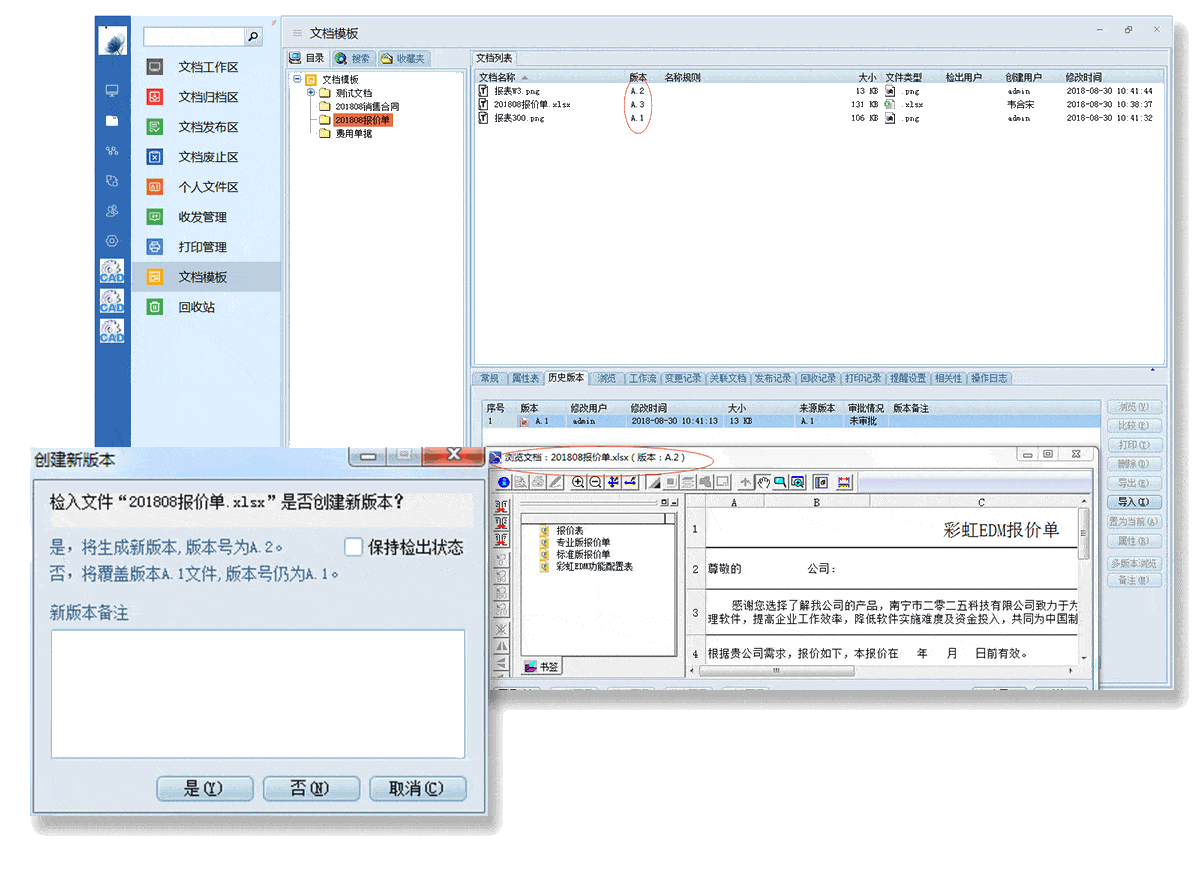1200x893 pixels.
Task: Click the sidebar search input field
Action: pyautogui.click(x=194, y=37)
